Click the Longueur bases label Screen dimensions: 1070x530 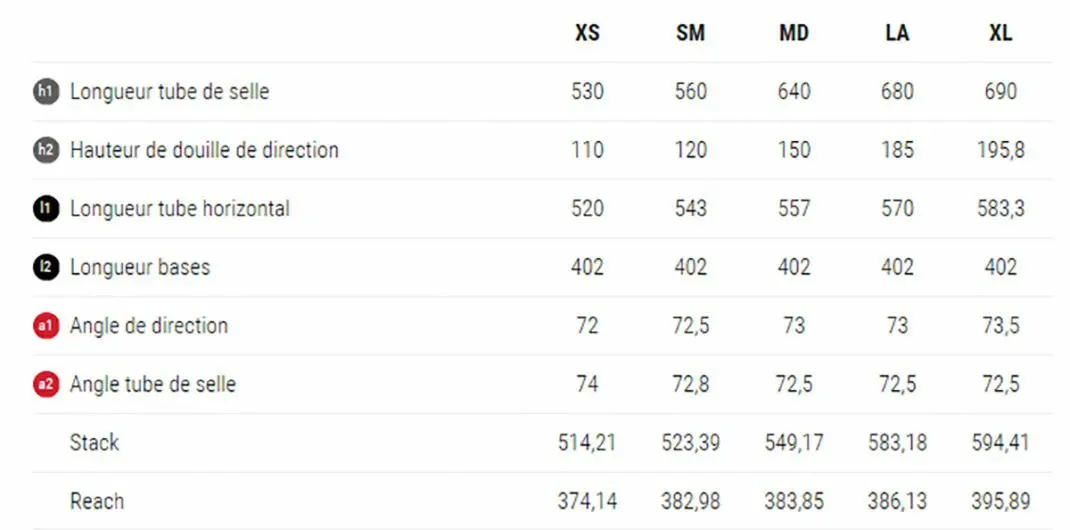pos(140,267)
